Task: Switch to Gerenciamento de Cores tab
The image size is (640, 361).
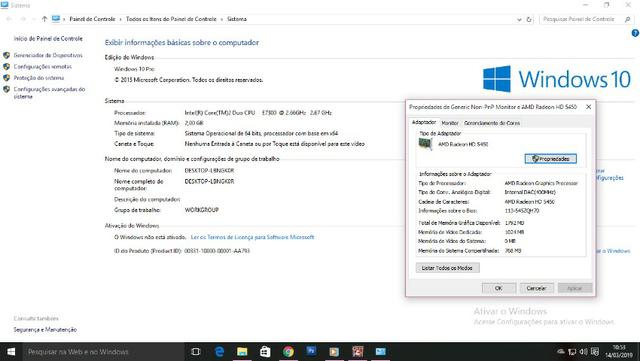Action: coord(492,123)
